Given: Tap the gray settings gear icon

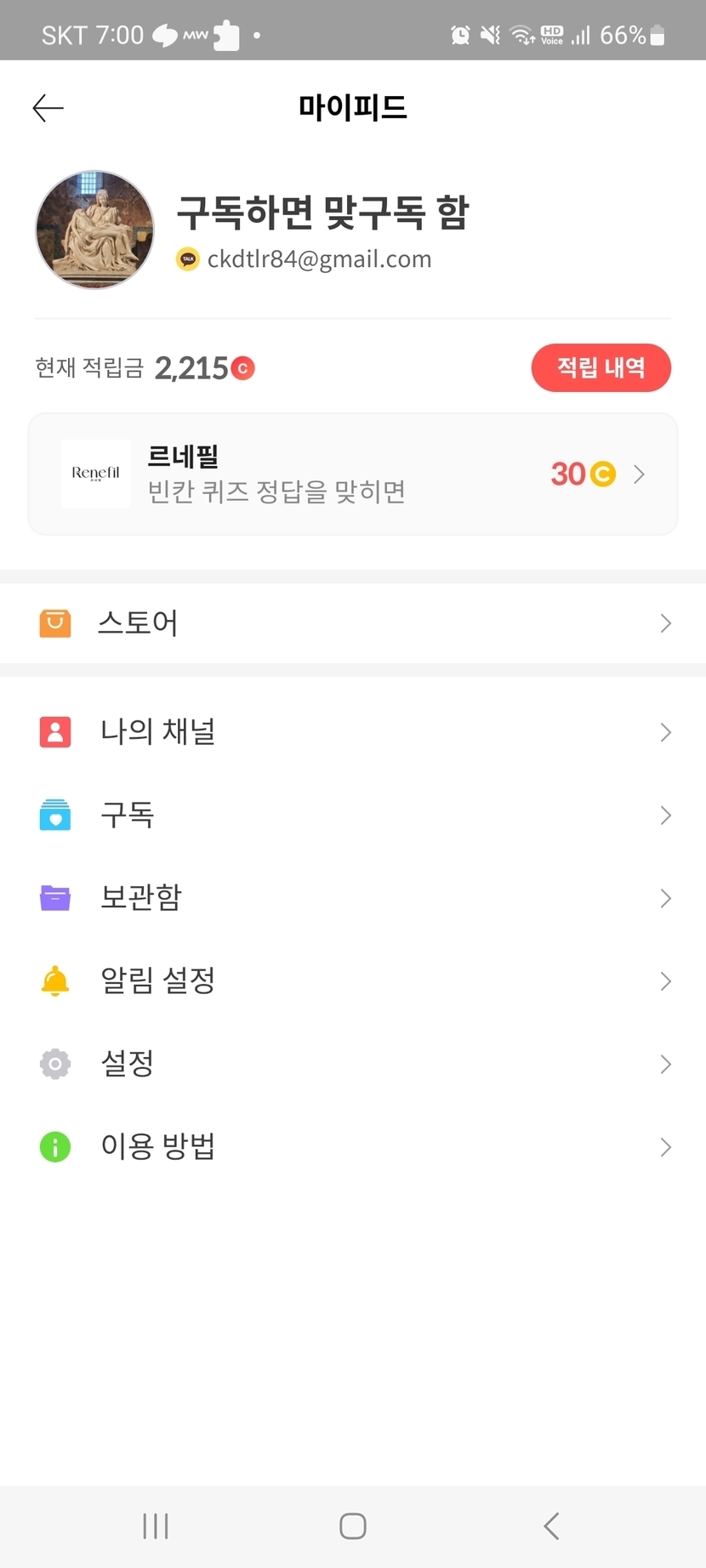Looking at the screenshot, I should tap(55, 1064).
